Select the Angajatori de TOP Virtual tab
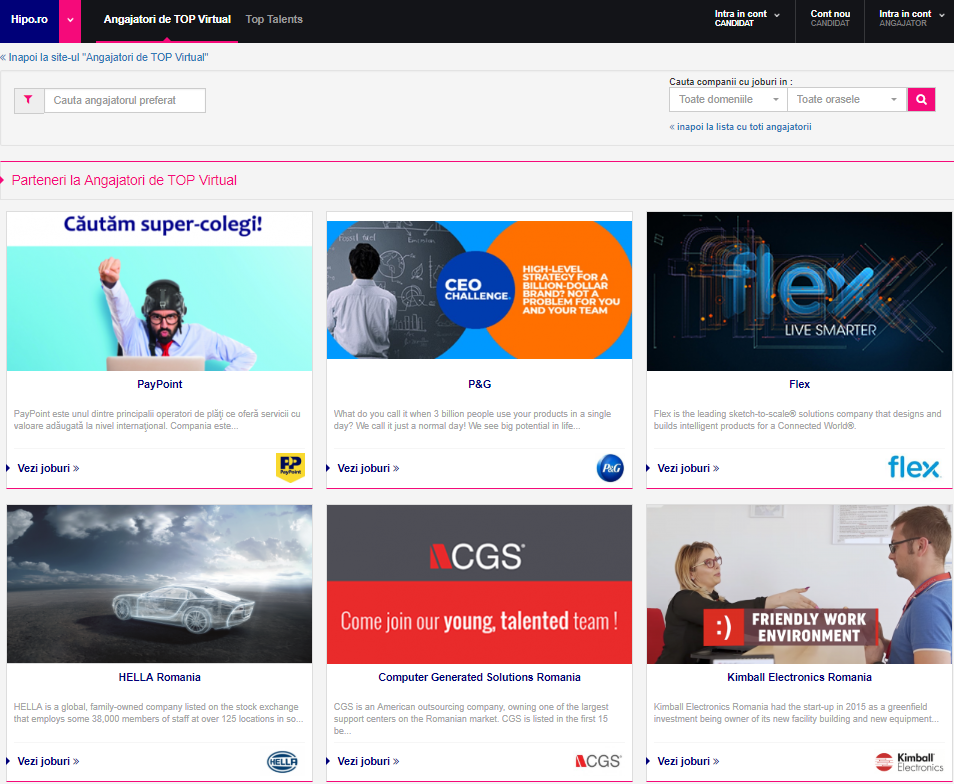The width and height of the screenshot is (954, 784). pos(167,20)
